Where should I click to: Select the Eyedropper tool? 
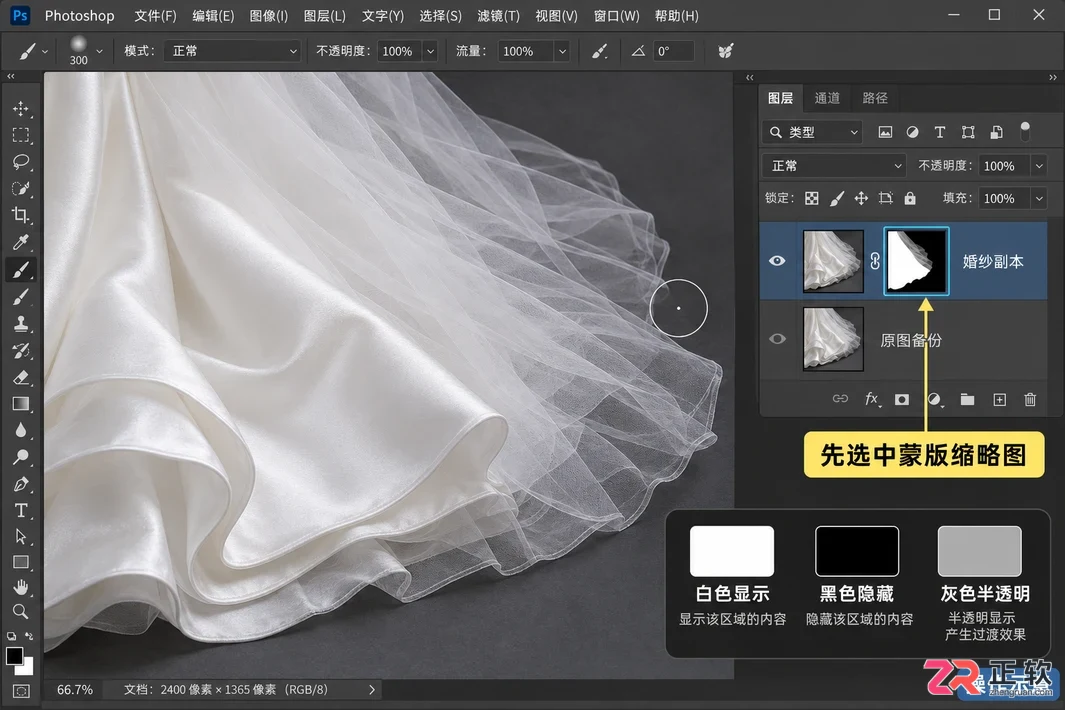pos(21,243)
